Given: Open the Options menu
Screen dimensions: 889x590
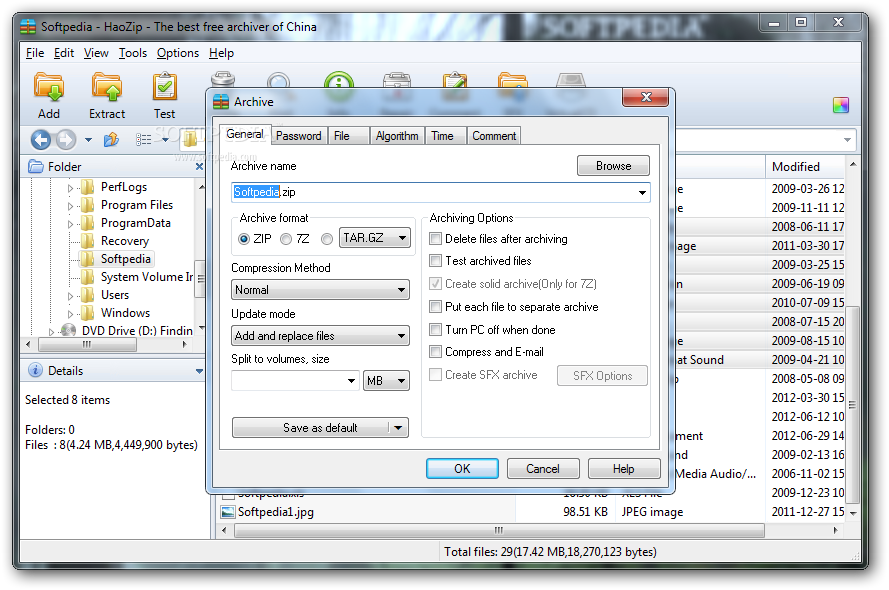Looking at the screenshot, I should (x=178, y=53).
